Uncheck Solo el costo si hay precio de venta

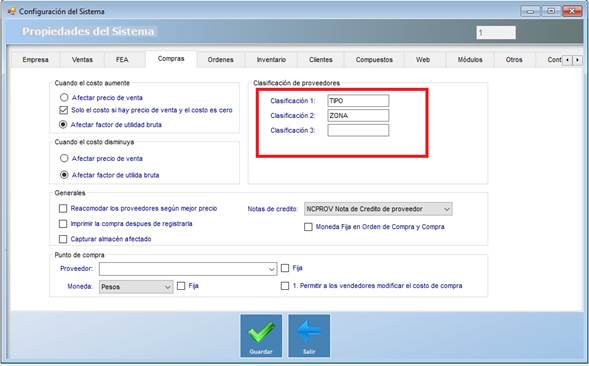tap(63, 110)
